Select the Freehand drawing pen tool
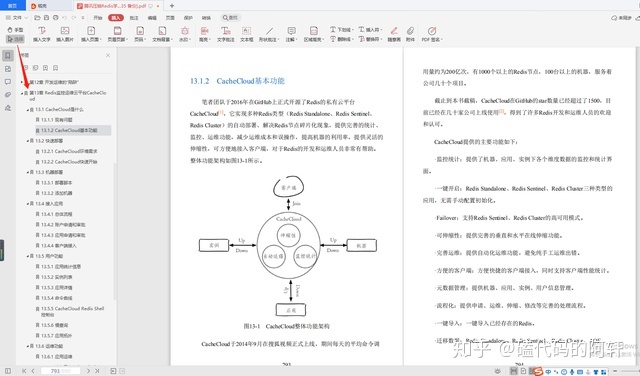Image resolution: width=640 pixels, height=376 pixels. click(394, 34)
